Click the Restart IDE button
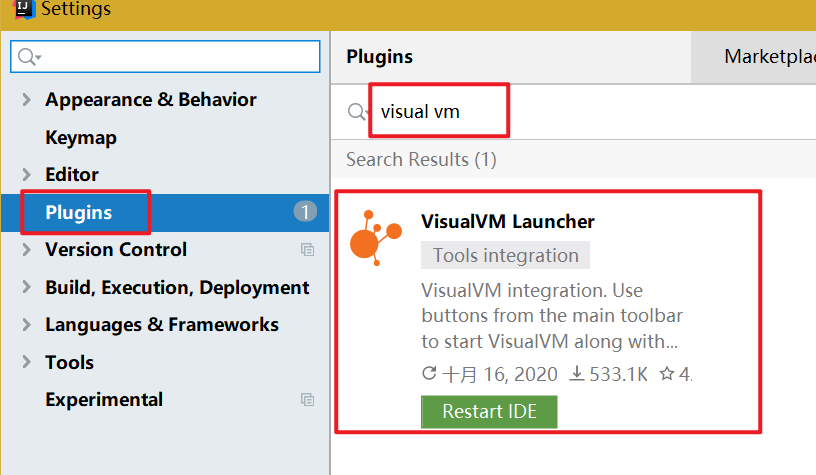The height and width of the screenshot is (475, 816). click(x=489, y=412)
